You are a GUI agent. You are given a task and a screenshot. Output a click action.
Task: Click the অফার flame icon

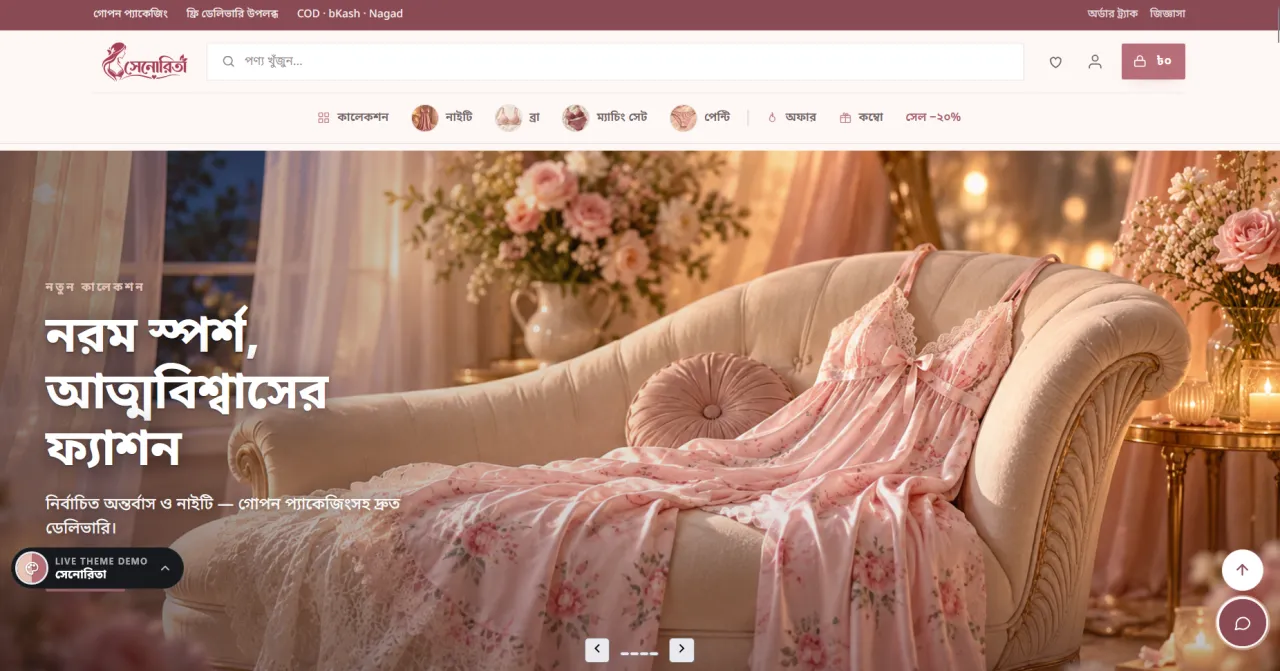(772, 118)
